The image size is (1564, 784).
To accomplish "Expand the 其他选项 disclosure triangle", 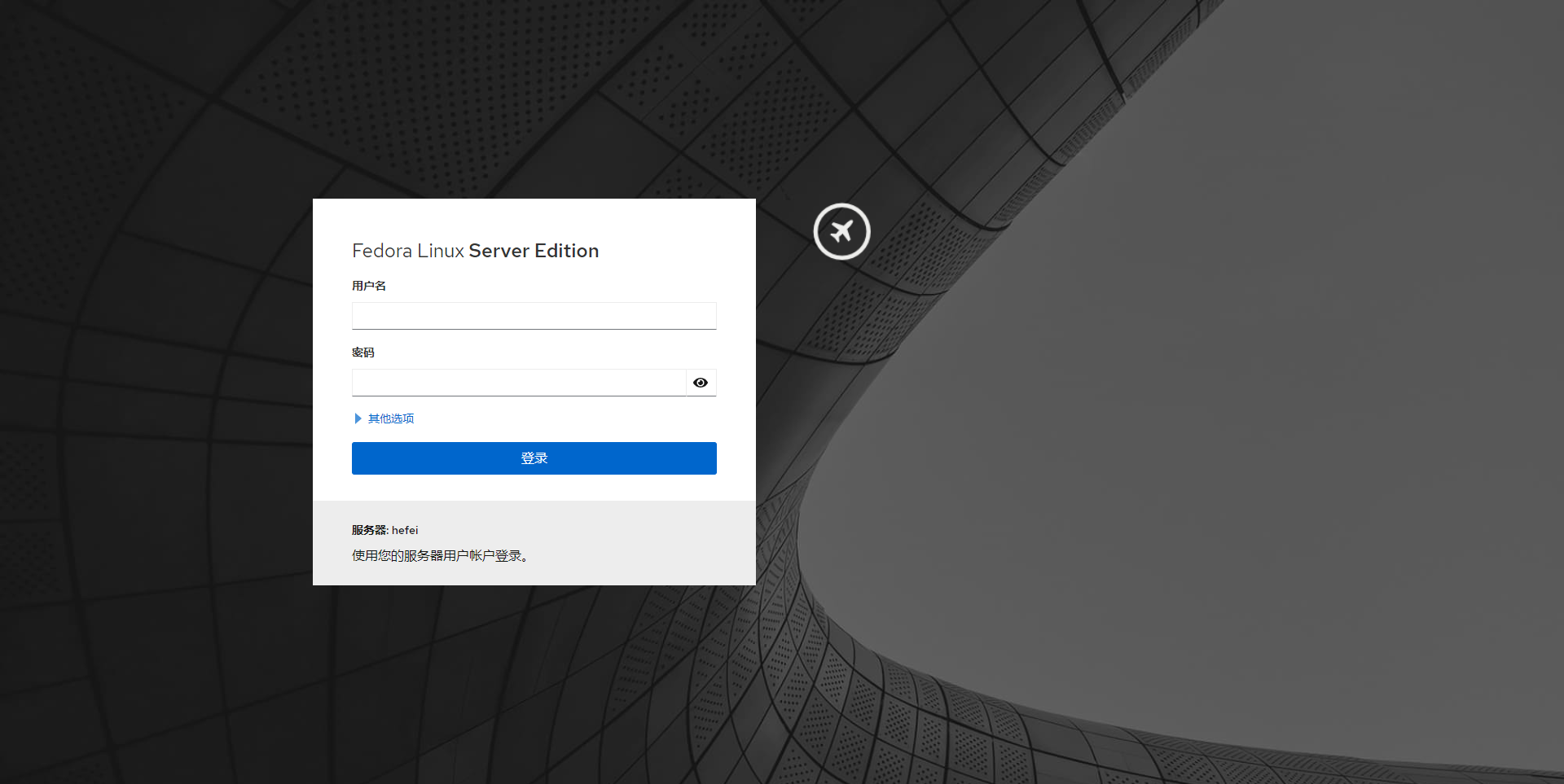I will point(358,418).
